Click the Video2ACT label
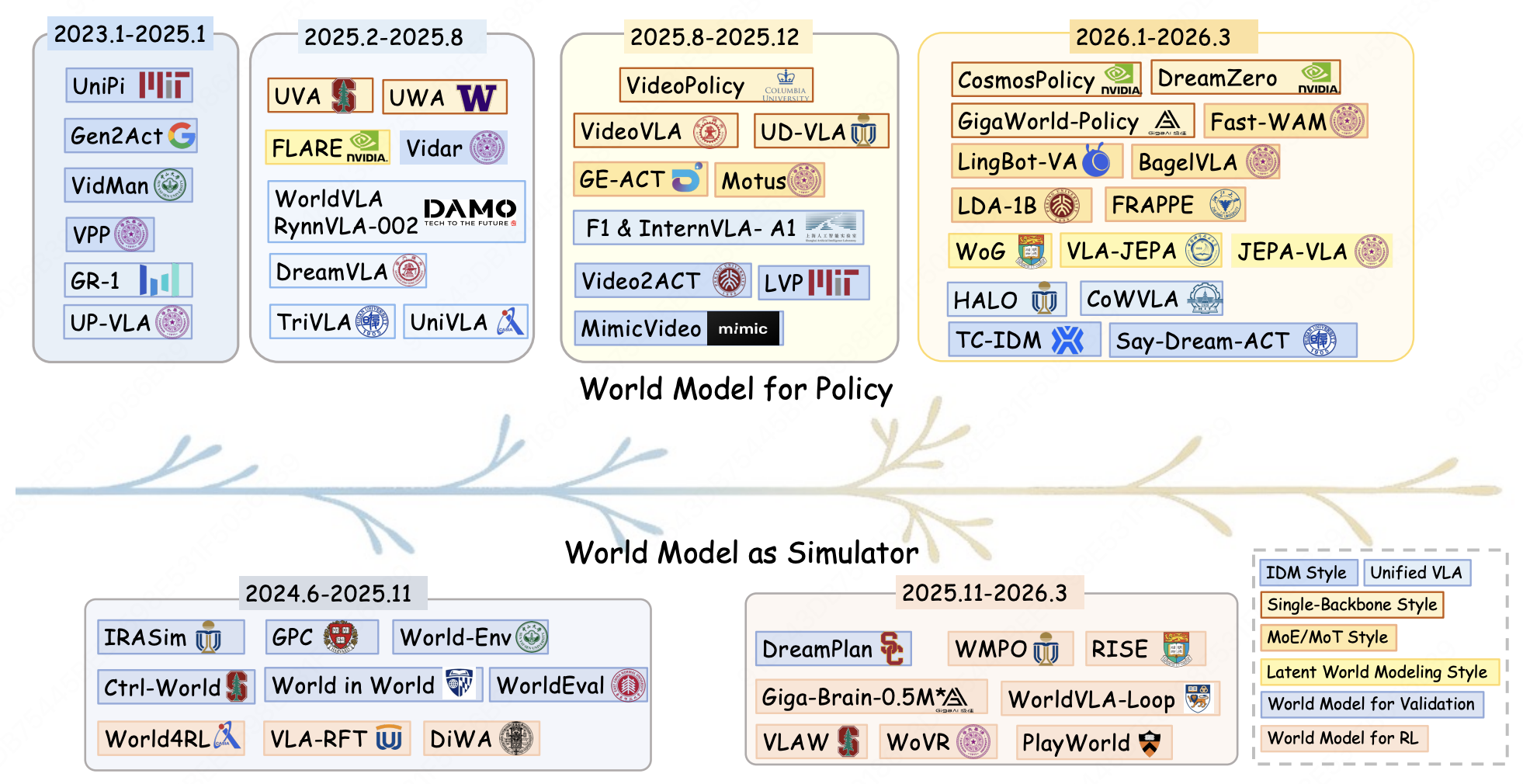1523x784 pixels. [x=641, y=281]
